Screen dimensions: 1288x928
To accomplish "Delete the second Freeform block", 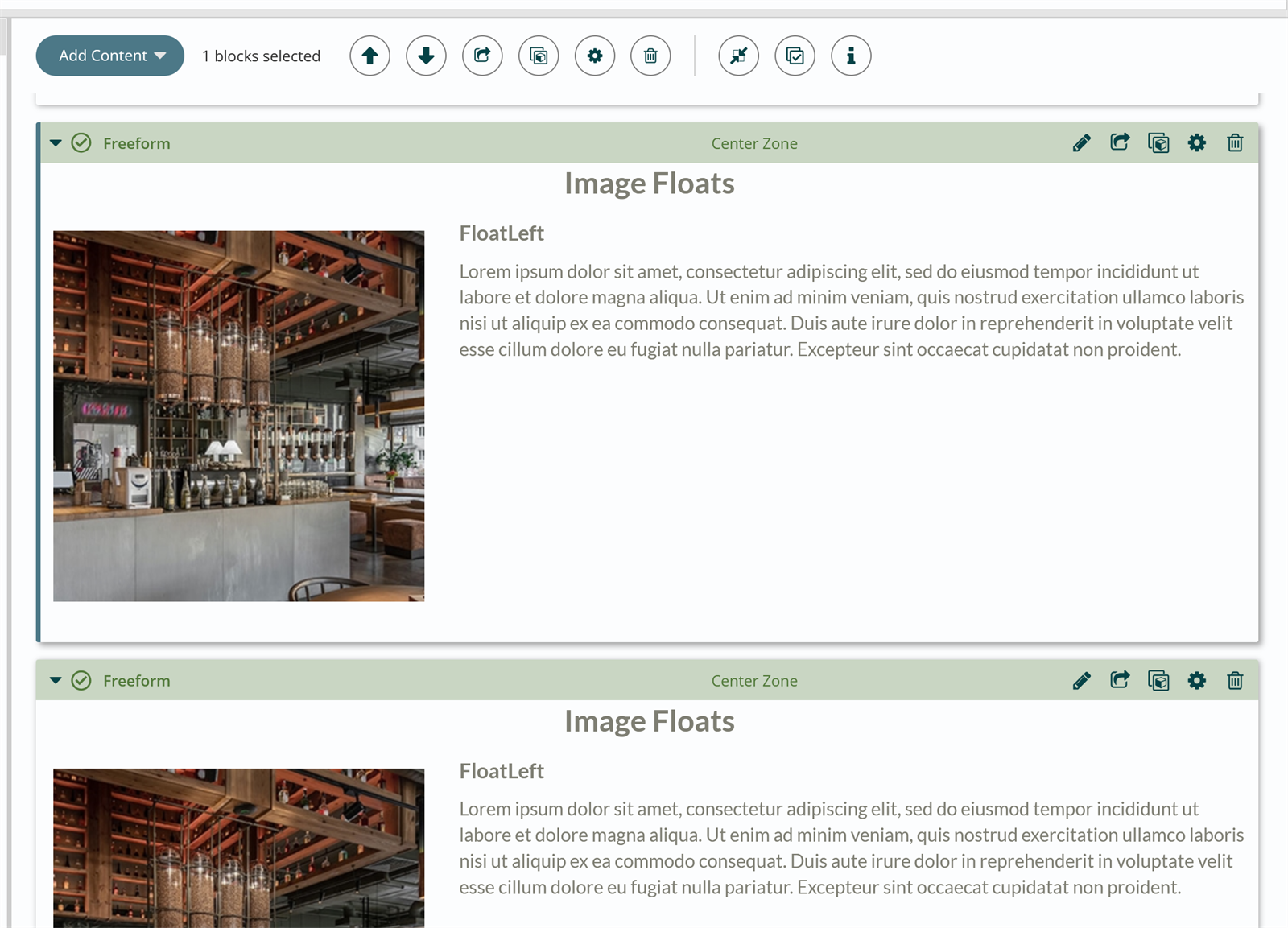I will pos(1235,681).
